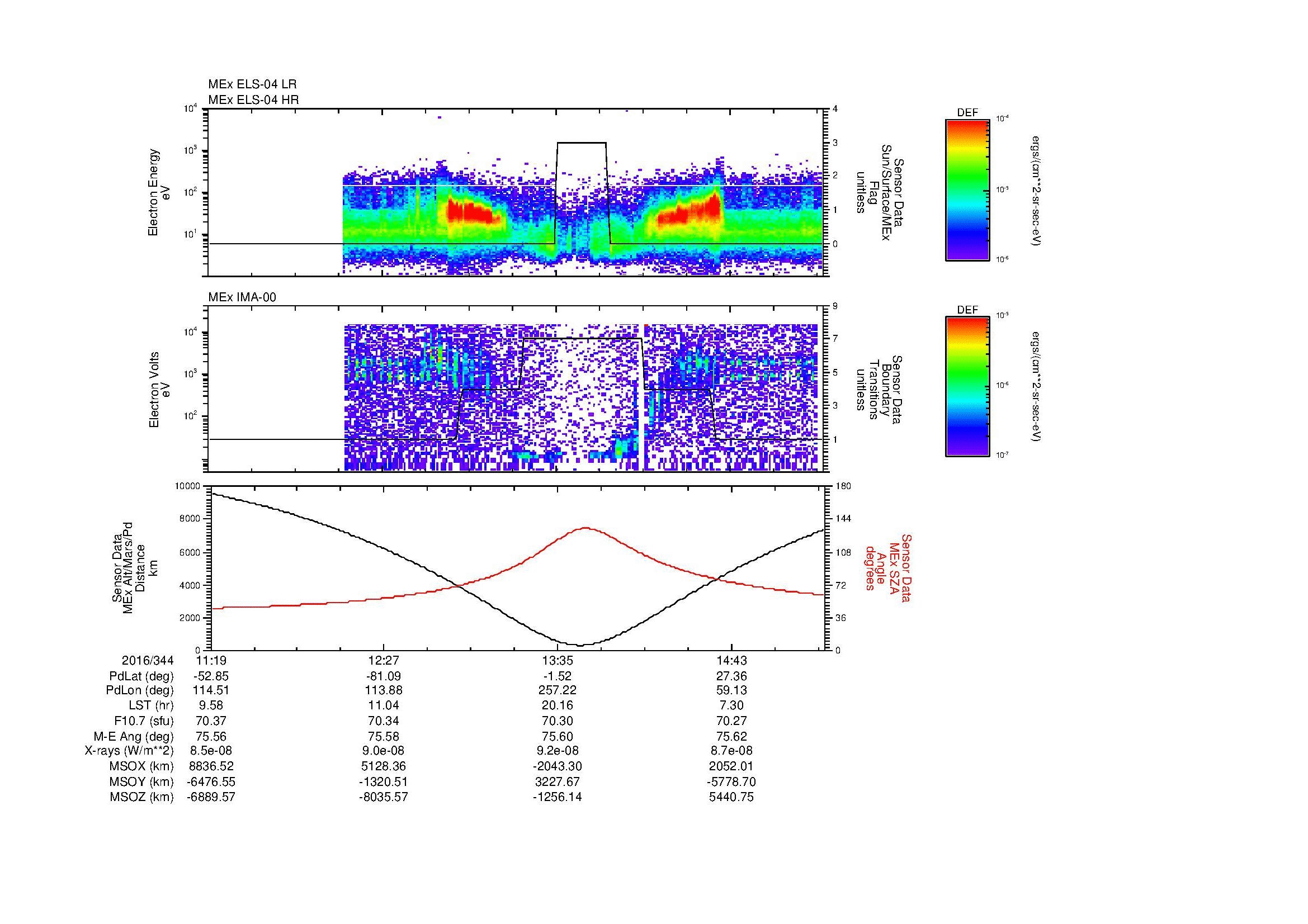Click the "MSOY (km)" row label

(x=141, y=781)
